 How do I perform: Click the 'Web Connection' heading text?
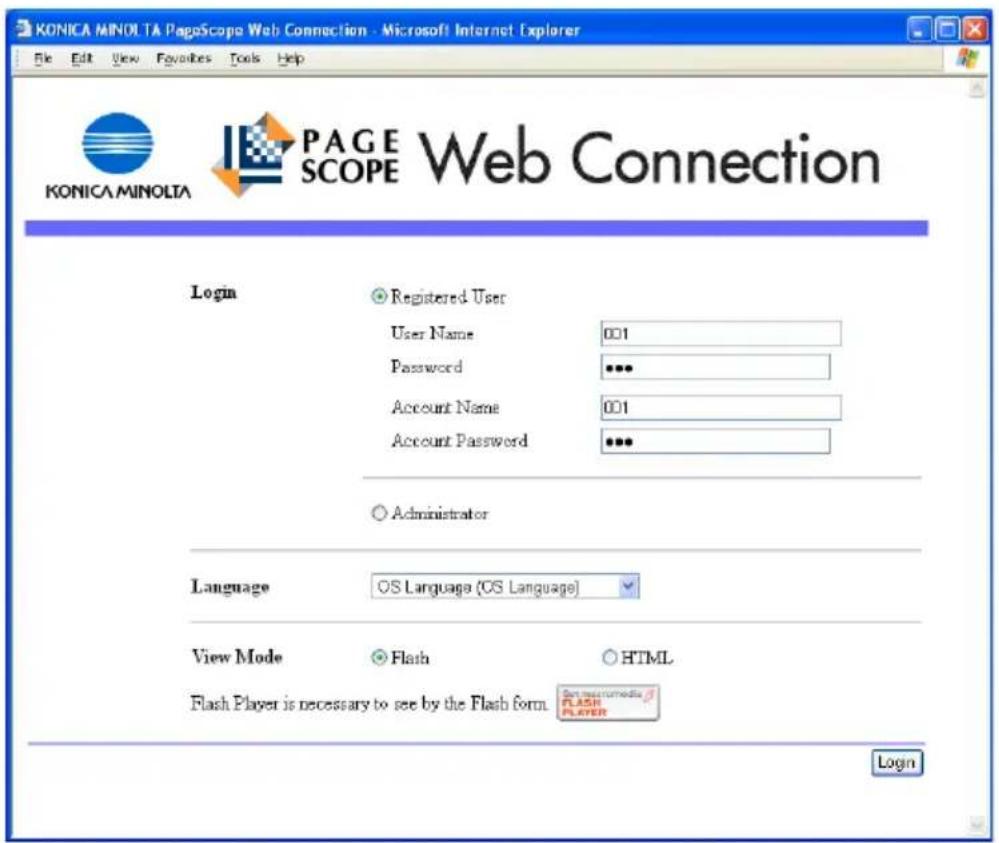point(649,156)
